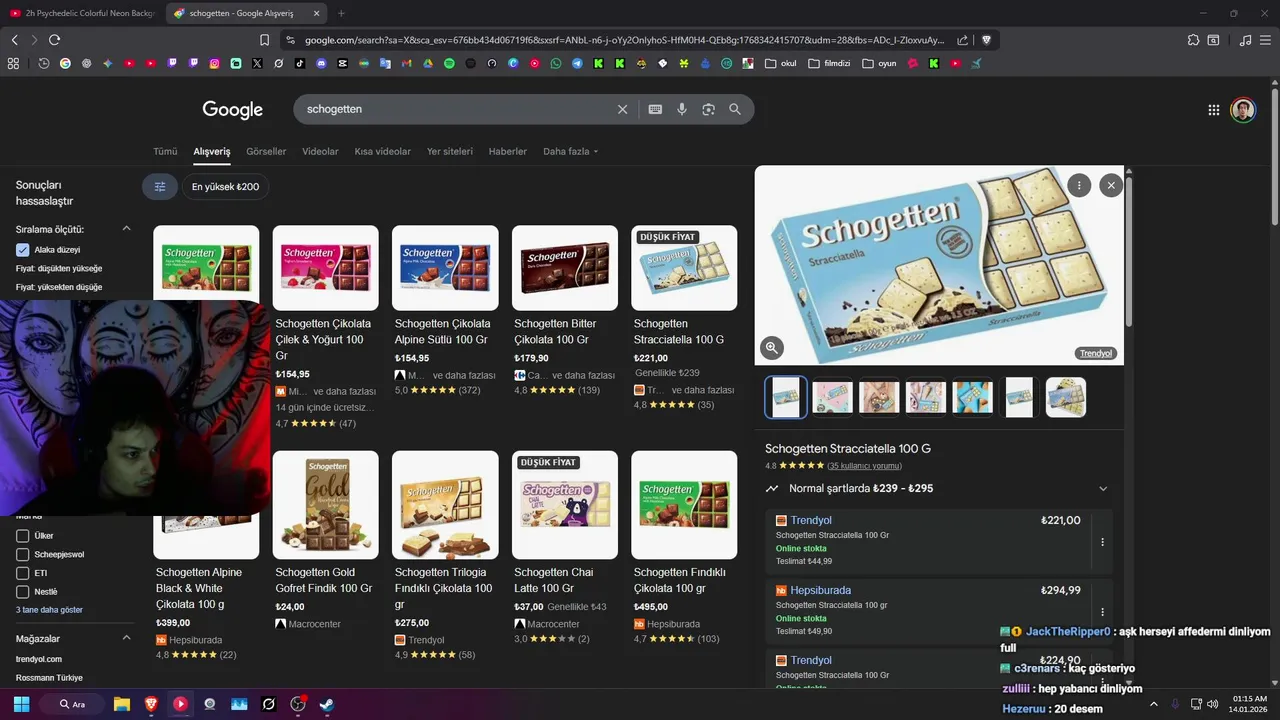Open the Google account avatar menu
1280x720 pixels.
tap(1243, 110)
